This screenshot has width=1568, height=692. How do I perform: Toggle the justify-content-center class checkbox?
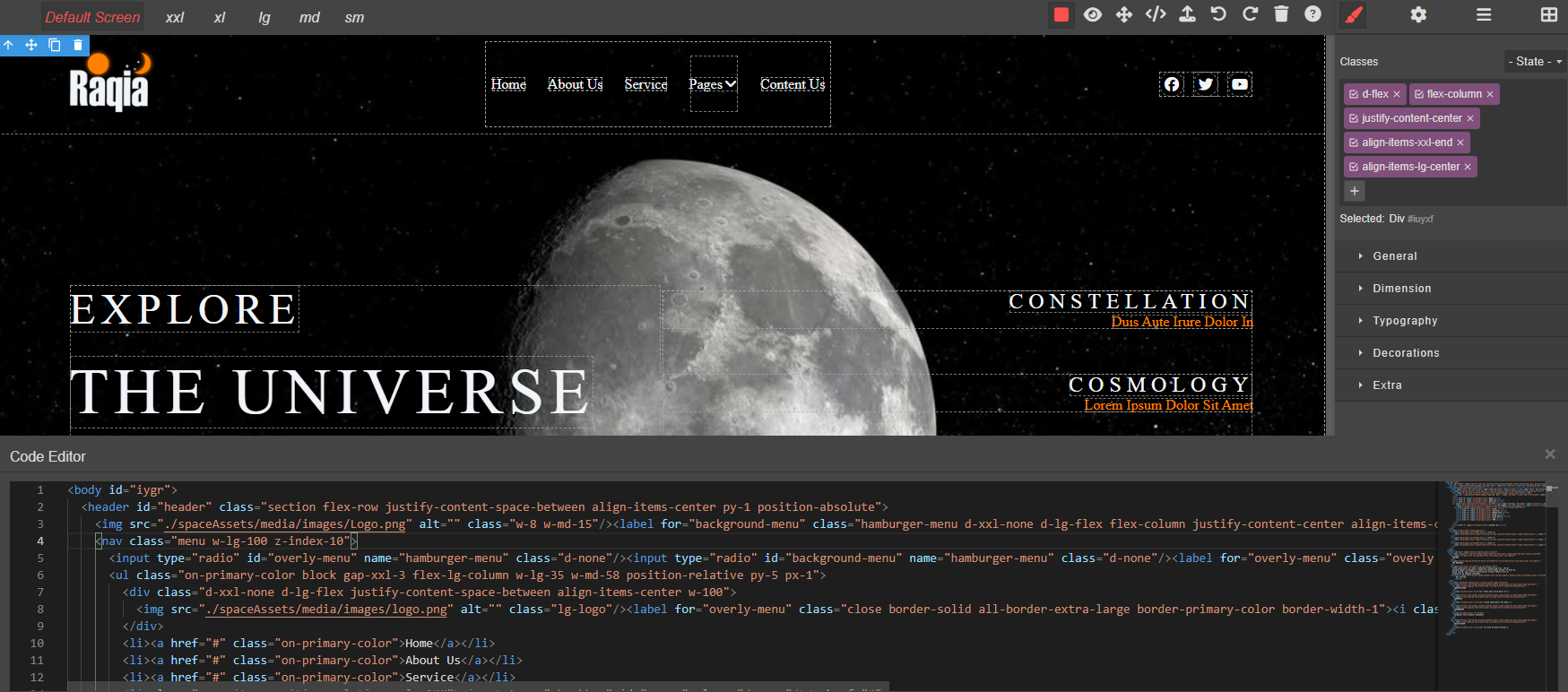[x=1354, y=118]
